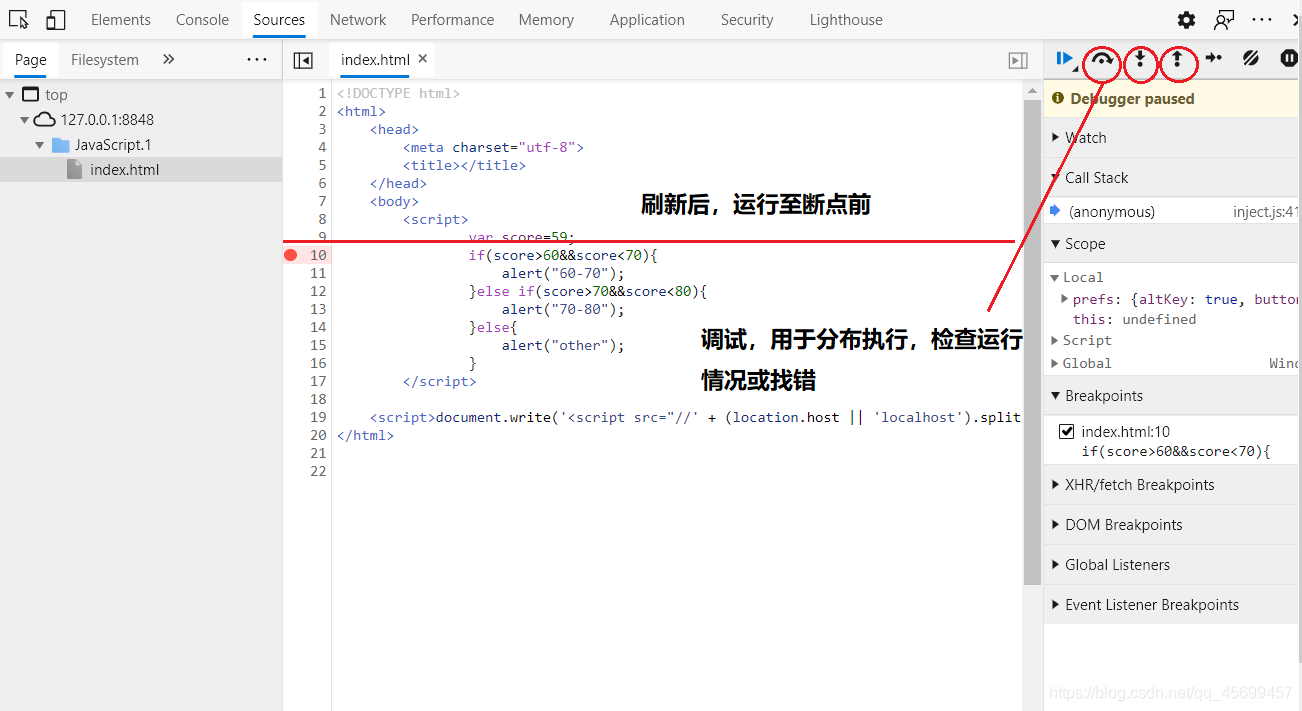Collapse the JavaScript.1 folder

click(x=40, y=145)
